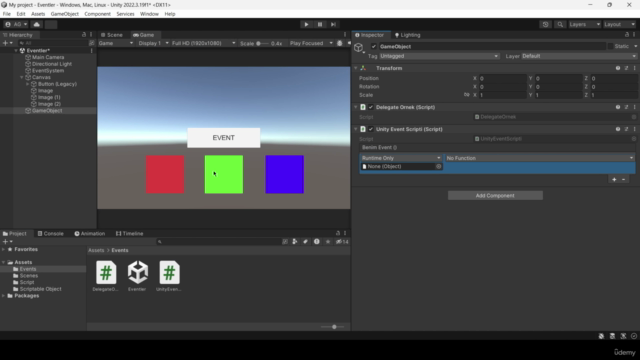Click the global search magnifier icon
The image size is (640, 360).
coord(560,24)
